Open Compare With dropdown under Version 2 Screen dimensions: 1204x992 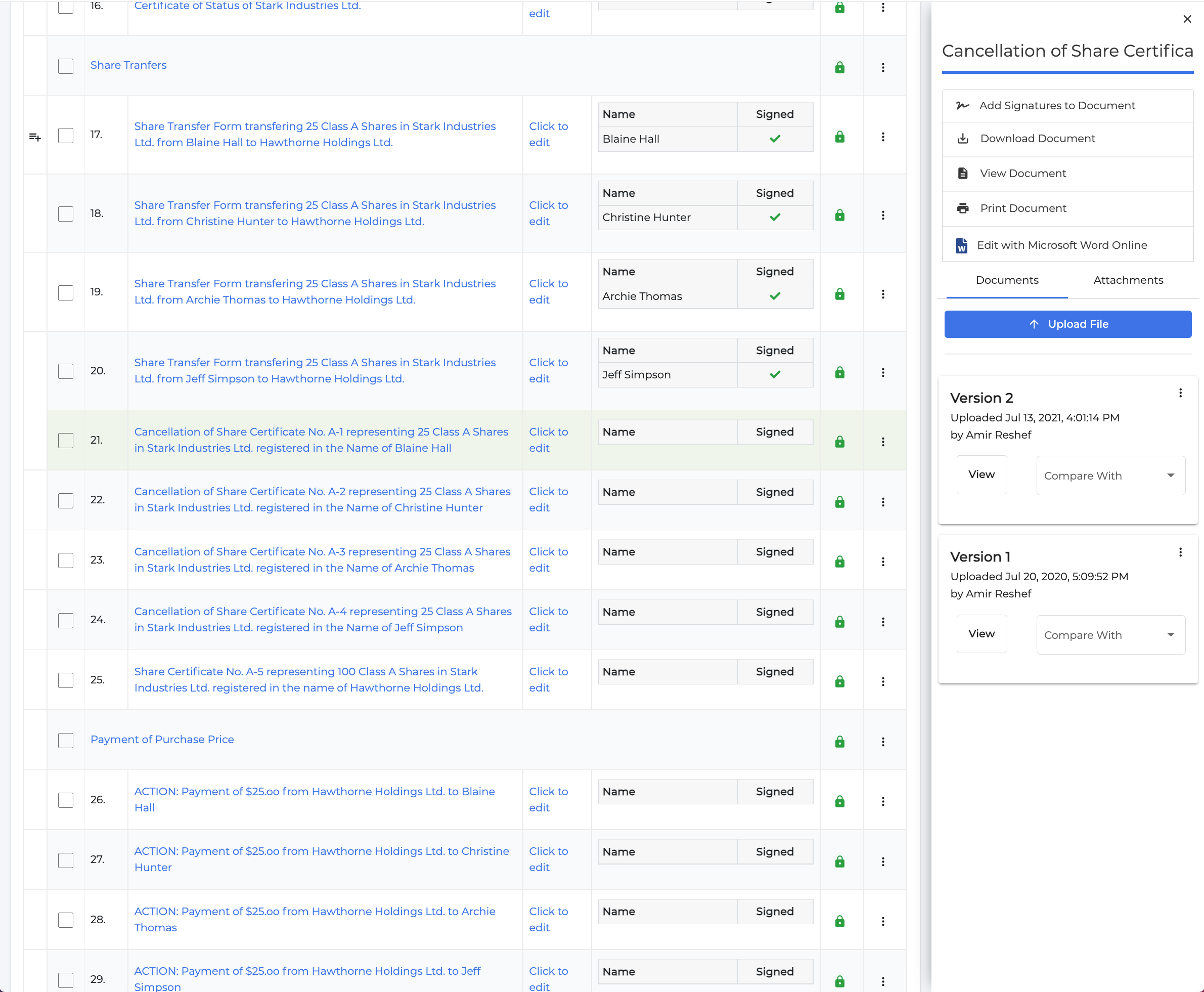click(x=1111, y=476)
